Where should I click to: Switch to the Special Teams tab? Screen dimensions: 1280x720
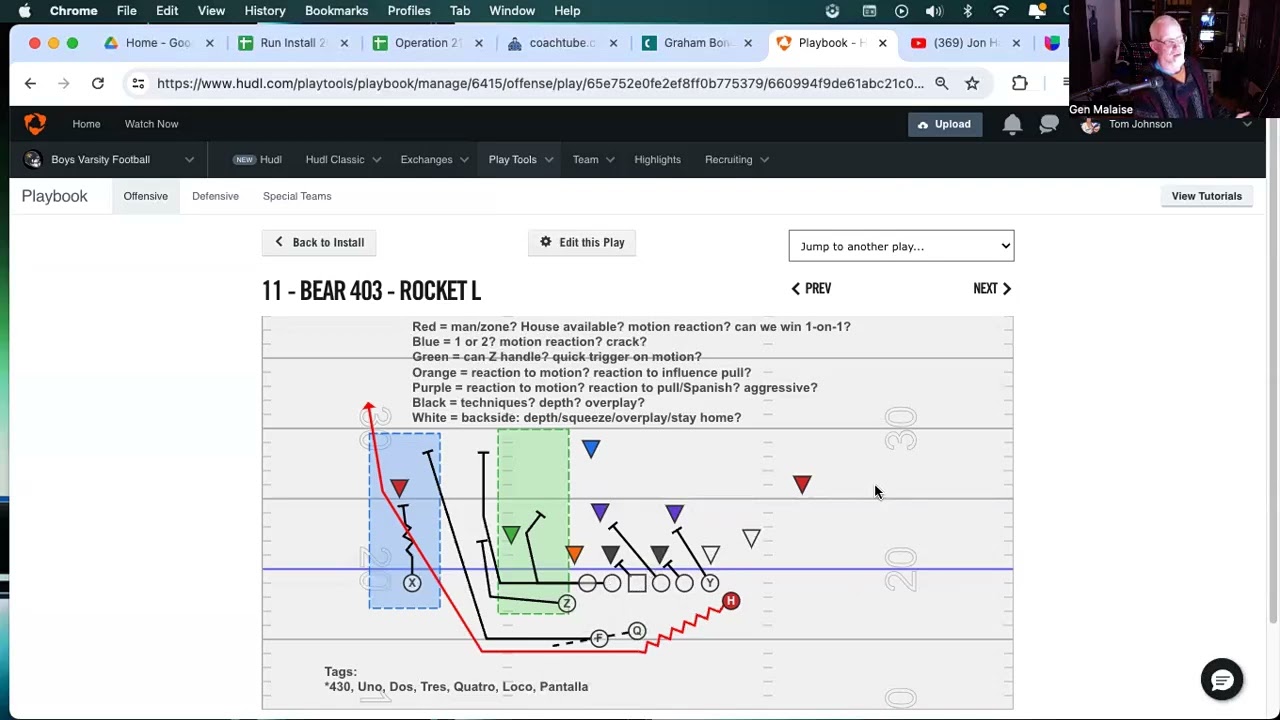[x=297, y=196]
